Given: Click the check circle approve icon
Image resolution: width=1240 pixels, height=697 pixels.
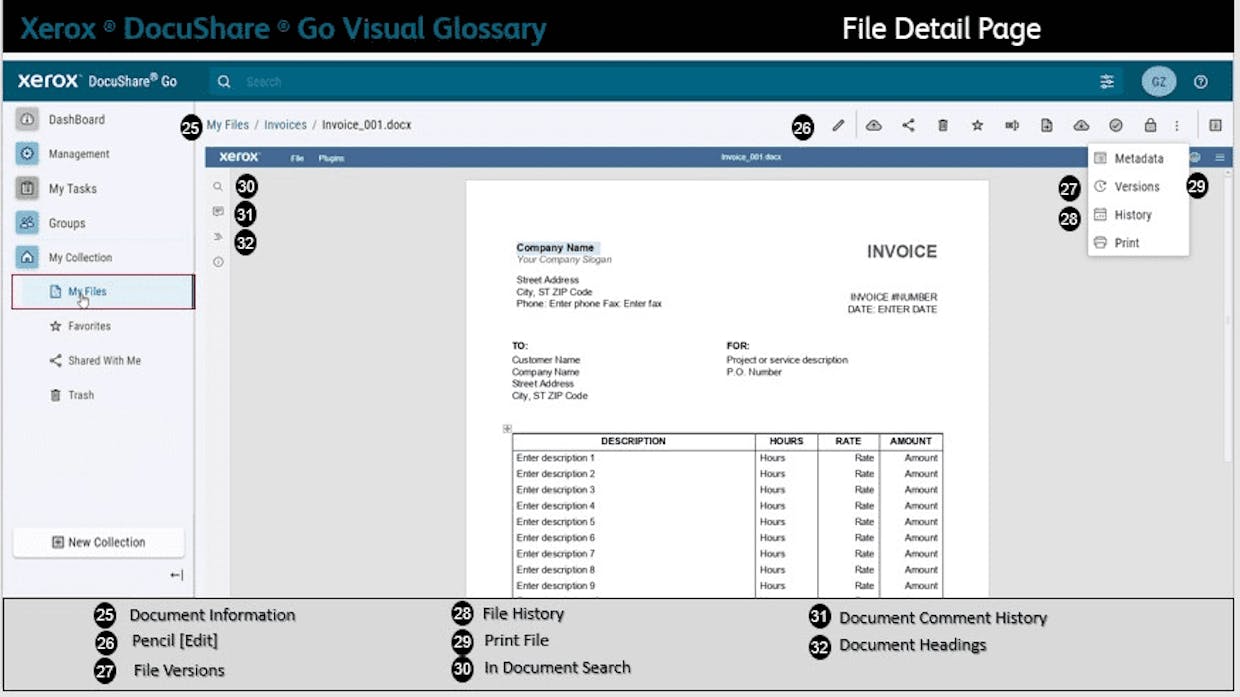Looking at the screenshot, I should [x=1116, y=126].
